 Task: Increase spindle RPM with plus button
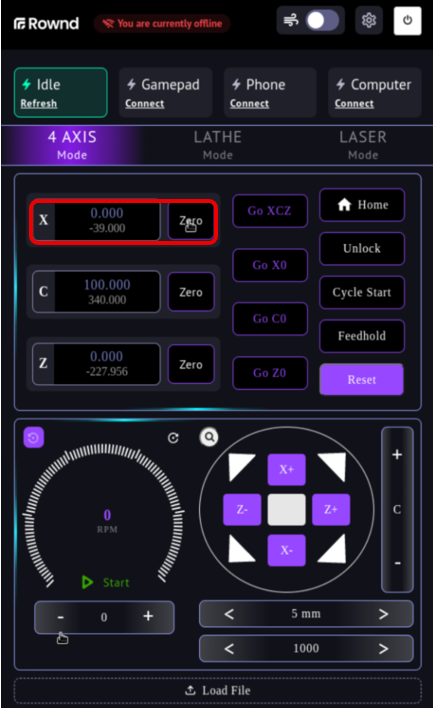[148, 616]
